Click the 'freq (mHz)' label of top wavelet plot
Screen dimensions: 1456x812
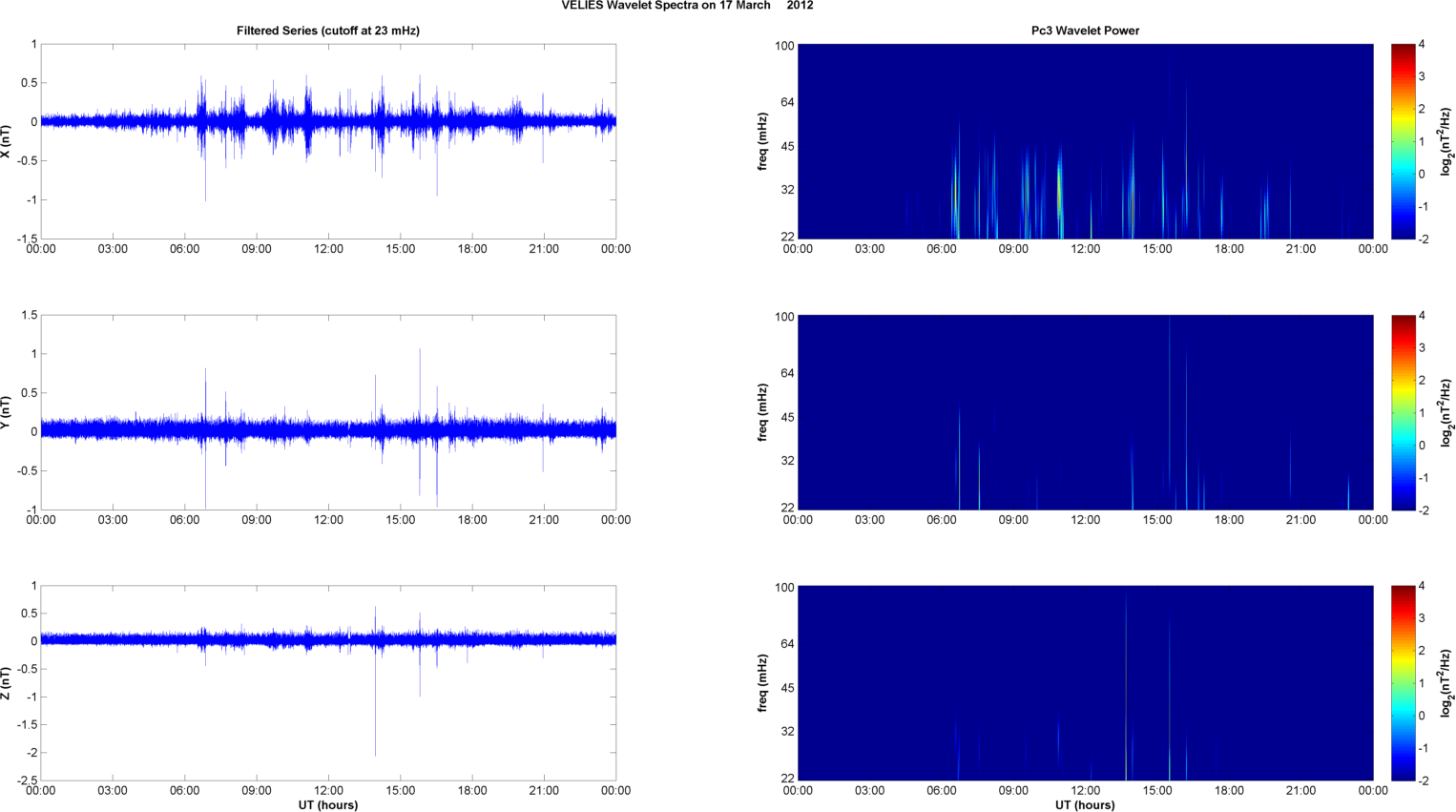[763, 141]
